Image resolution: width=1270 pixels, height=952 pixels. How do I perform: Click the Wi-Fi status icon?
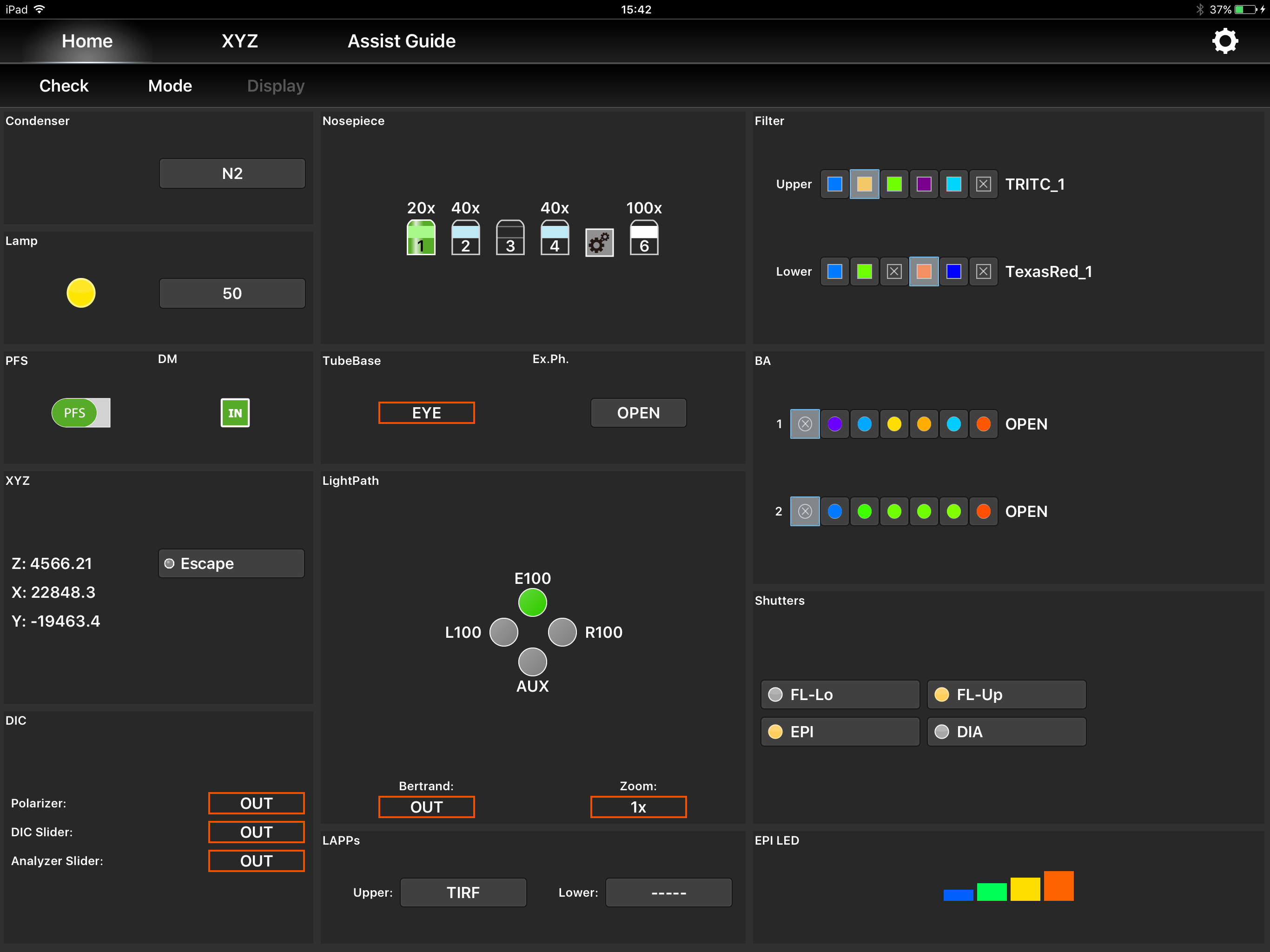point(40,9)
